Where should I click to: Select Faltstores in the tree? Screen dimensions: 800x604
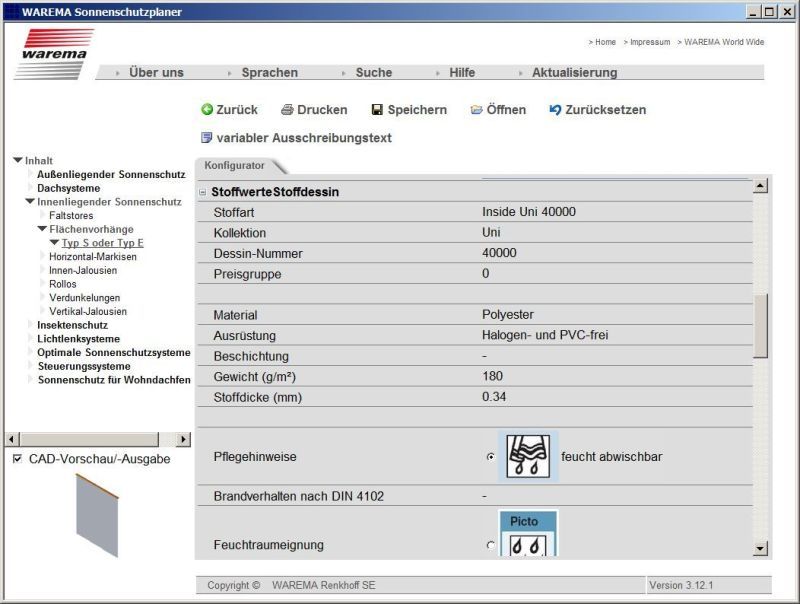click(x=71, y=215)
